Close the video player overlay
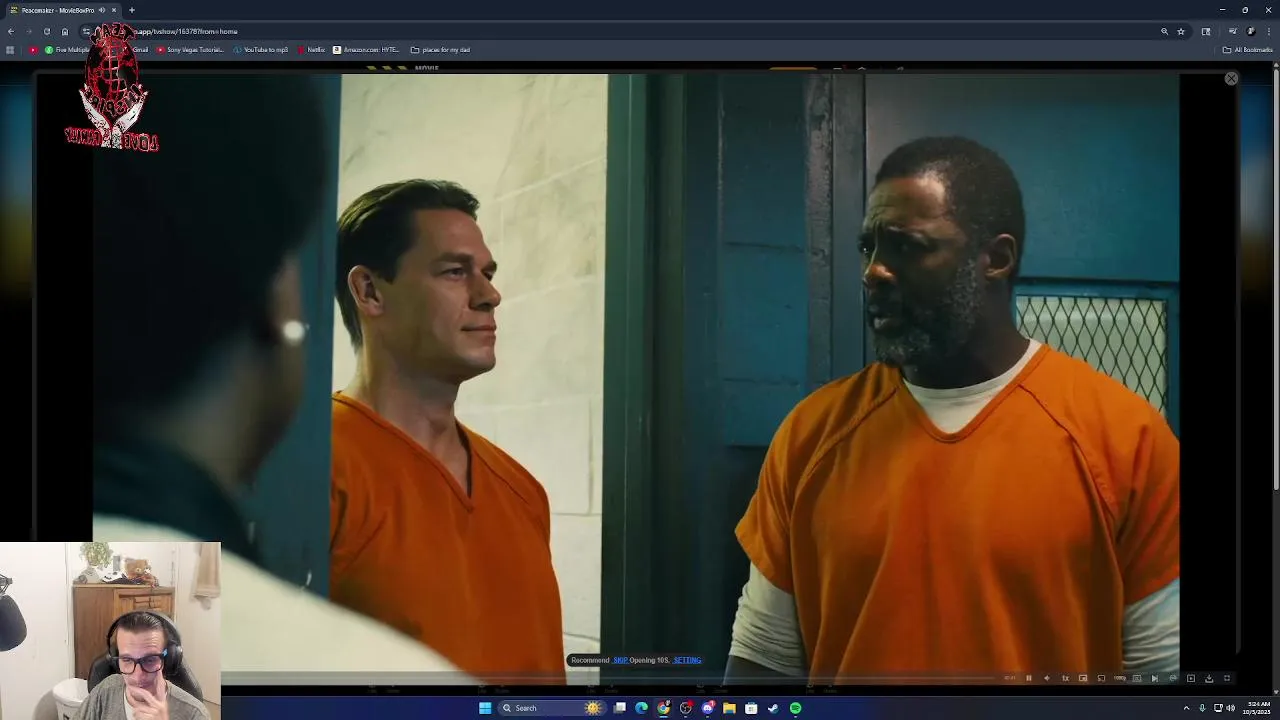 [1231, 78]
